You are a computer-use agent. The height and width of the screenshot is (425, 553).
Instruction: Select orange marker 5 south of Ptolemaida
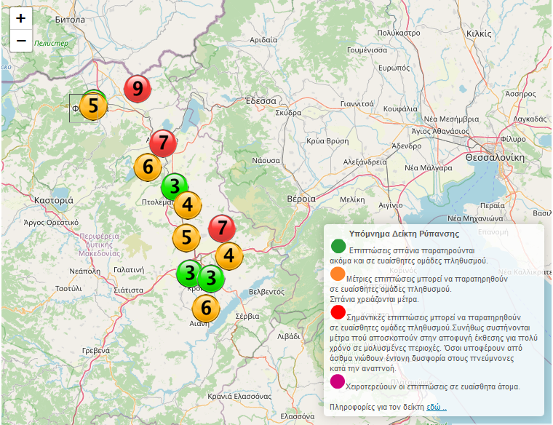[x=186, y=237]
